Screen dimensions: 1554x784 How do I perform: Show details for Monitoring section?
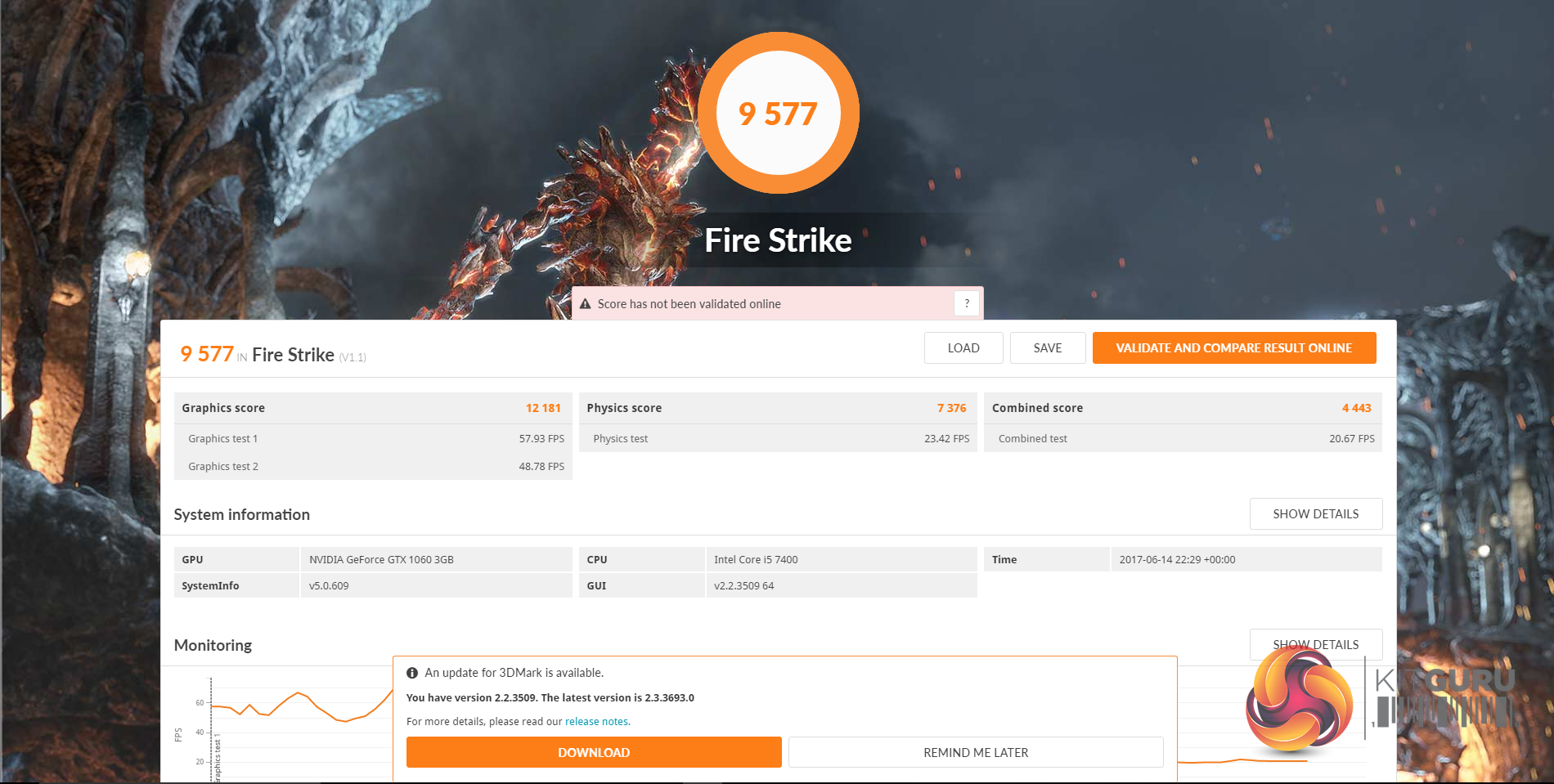point(1316,644)
